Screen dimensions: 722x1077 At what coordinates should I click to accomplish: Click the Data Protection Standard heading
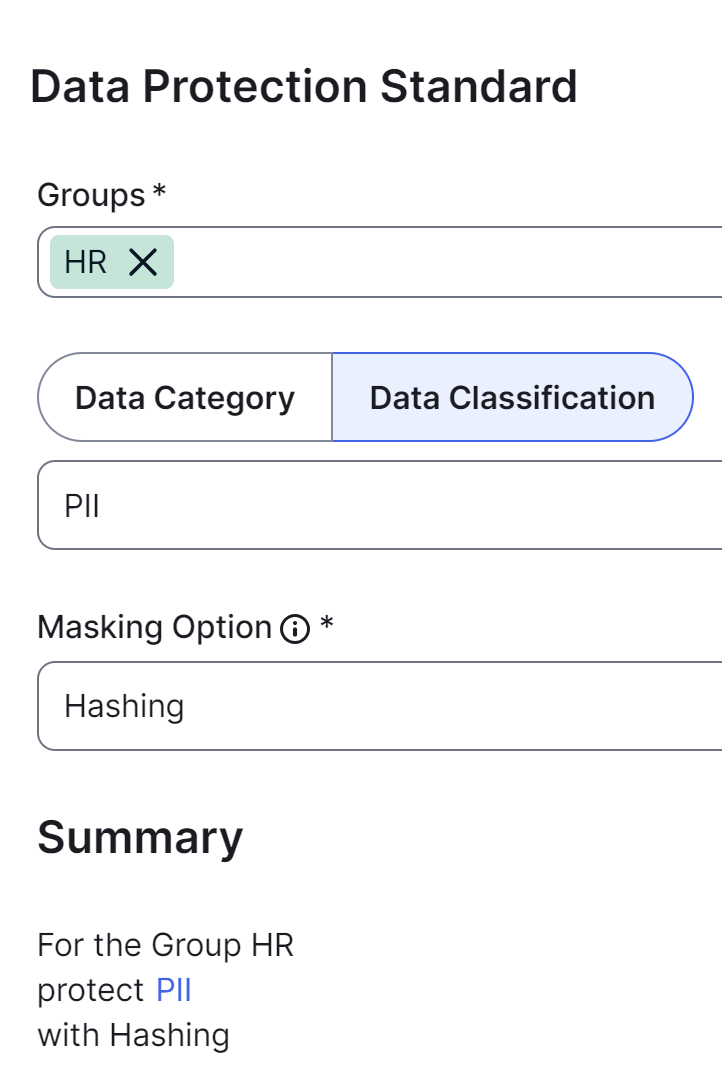(x=305, y=88)
